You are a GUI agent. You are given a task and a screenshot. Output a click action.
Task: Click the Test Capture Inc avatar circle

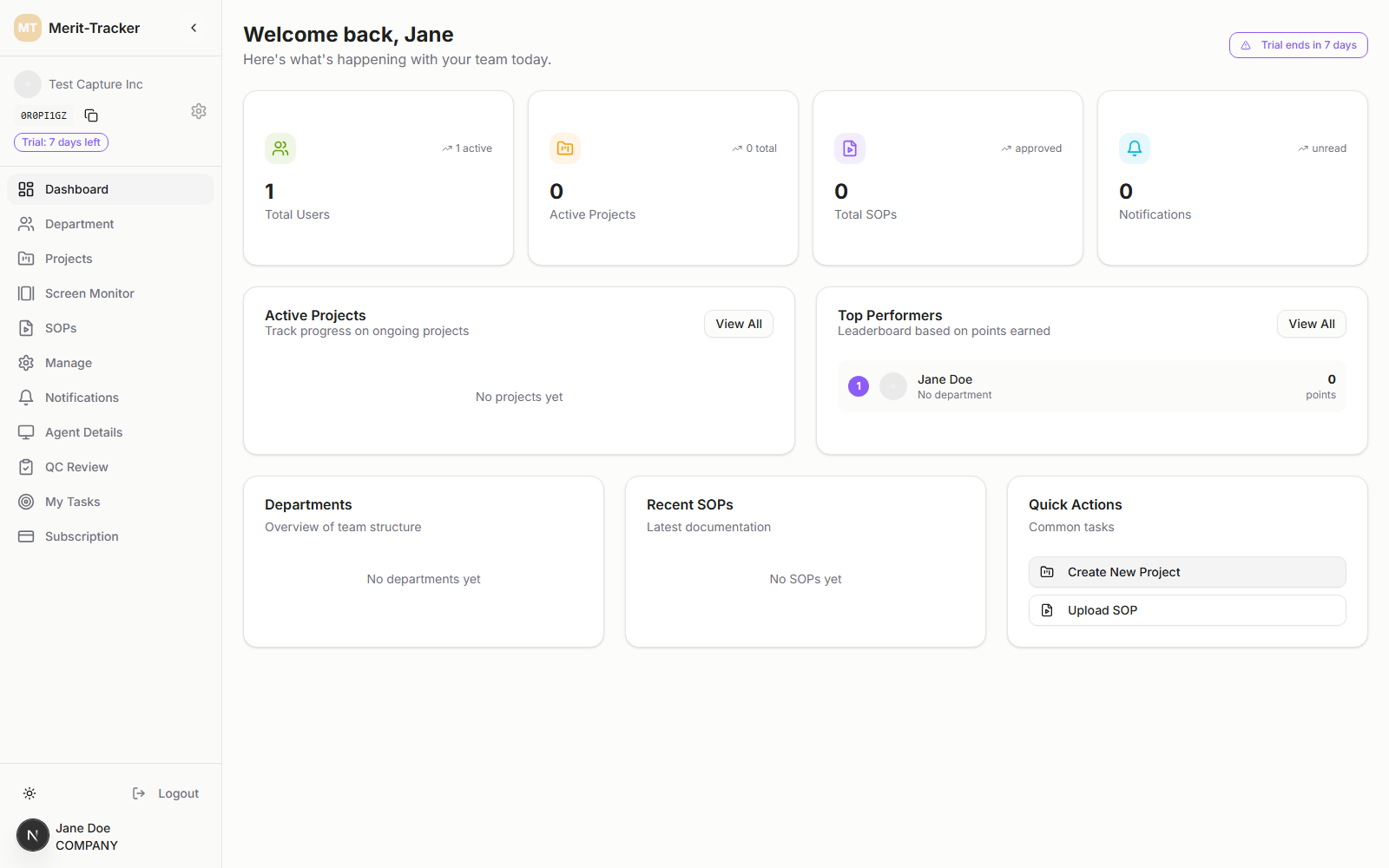click(28, 84)
